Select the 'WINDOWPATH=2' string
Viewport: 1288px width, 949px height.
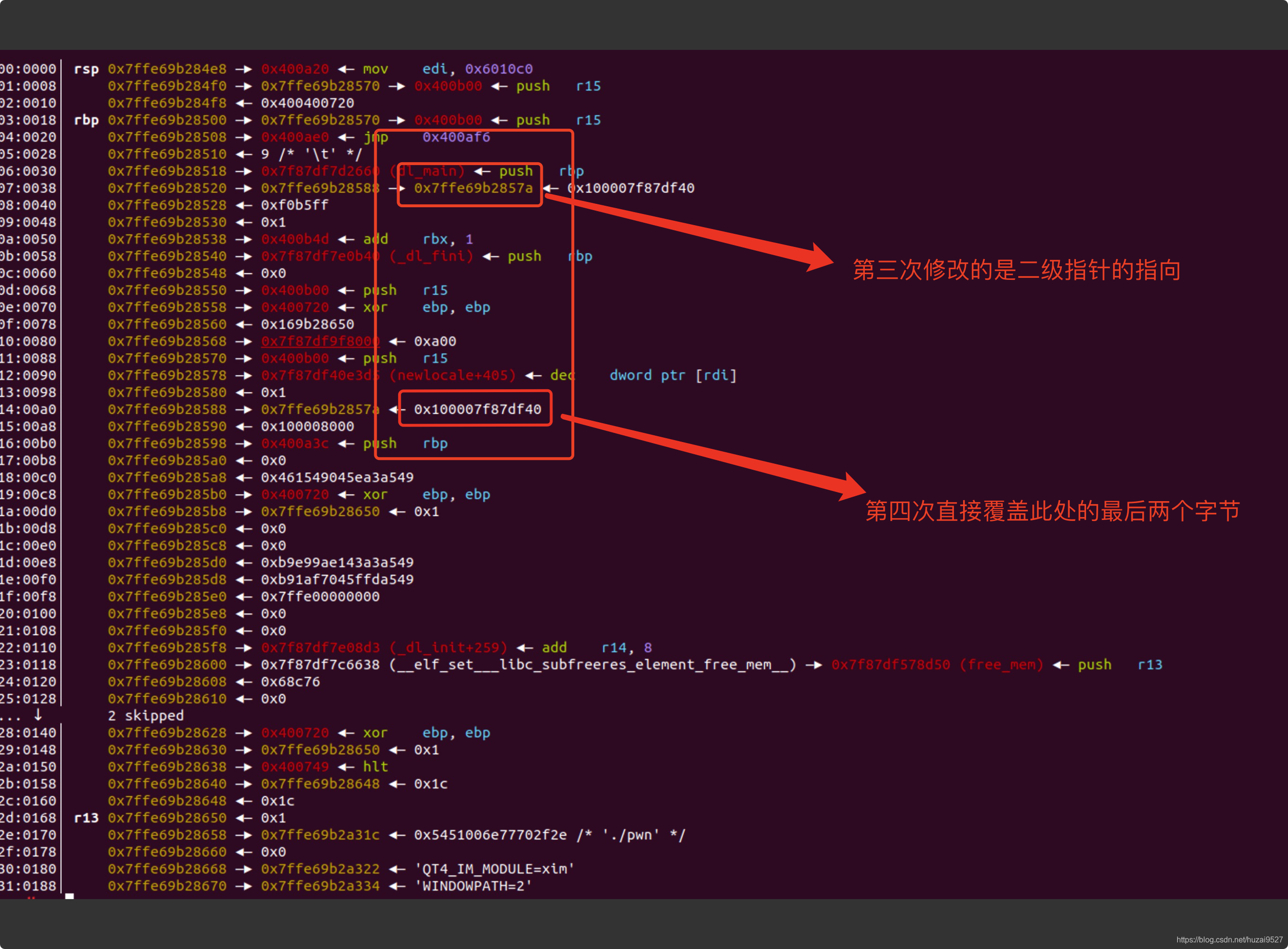click(x=474, y=886)
